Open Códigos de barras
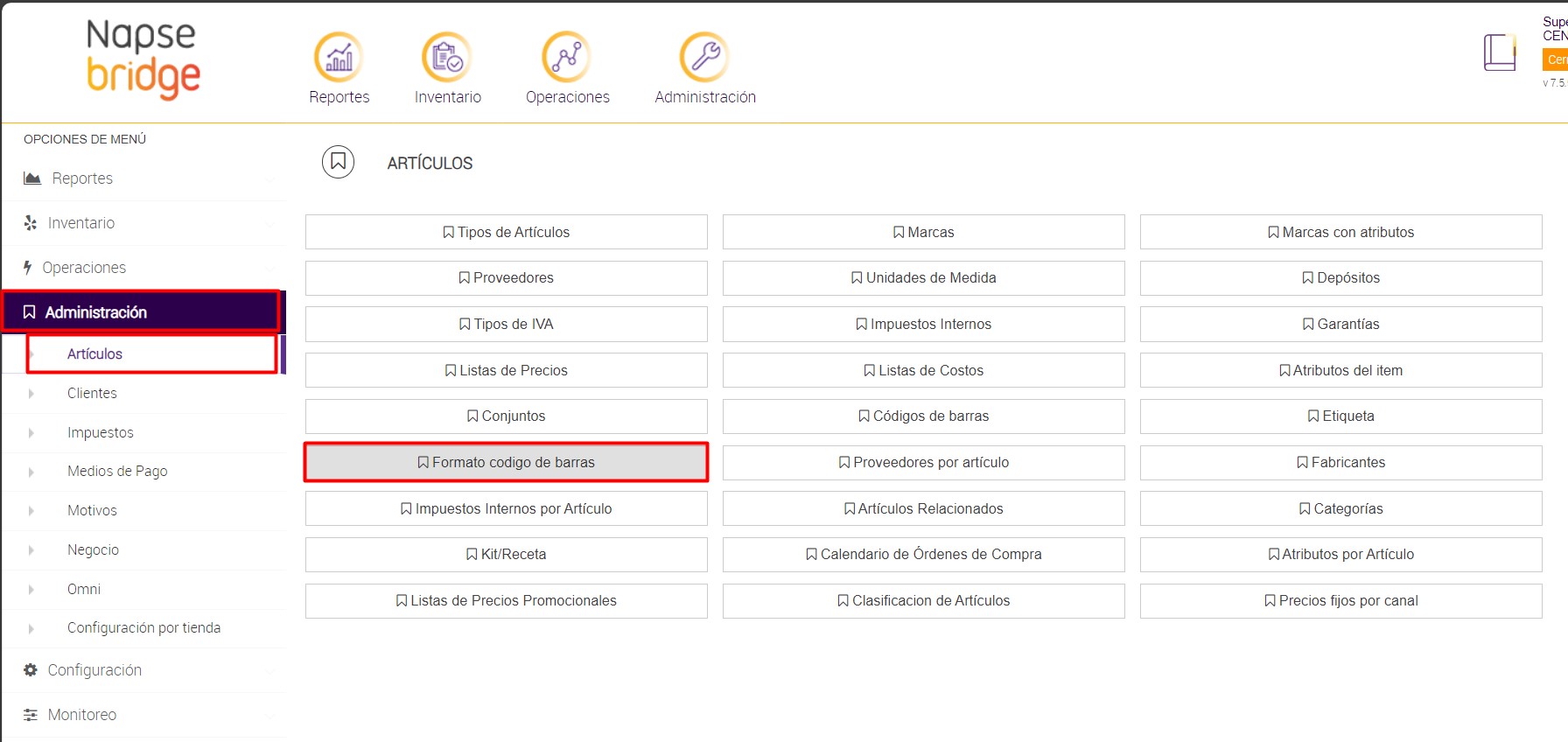 923,416
